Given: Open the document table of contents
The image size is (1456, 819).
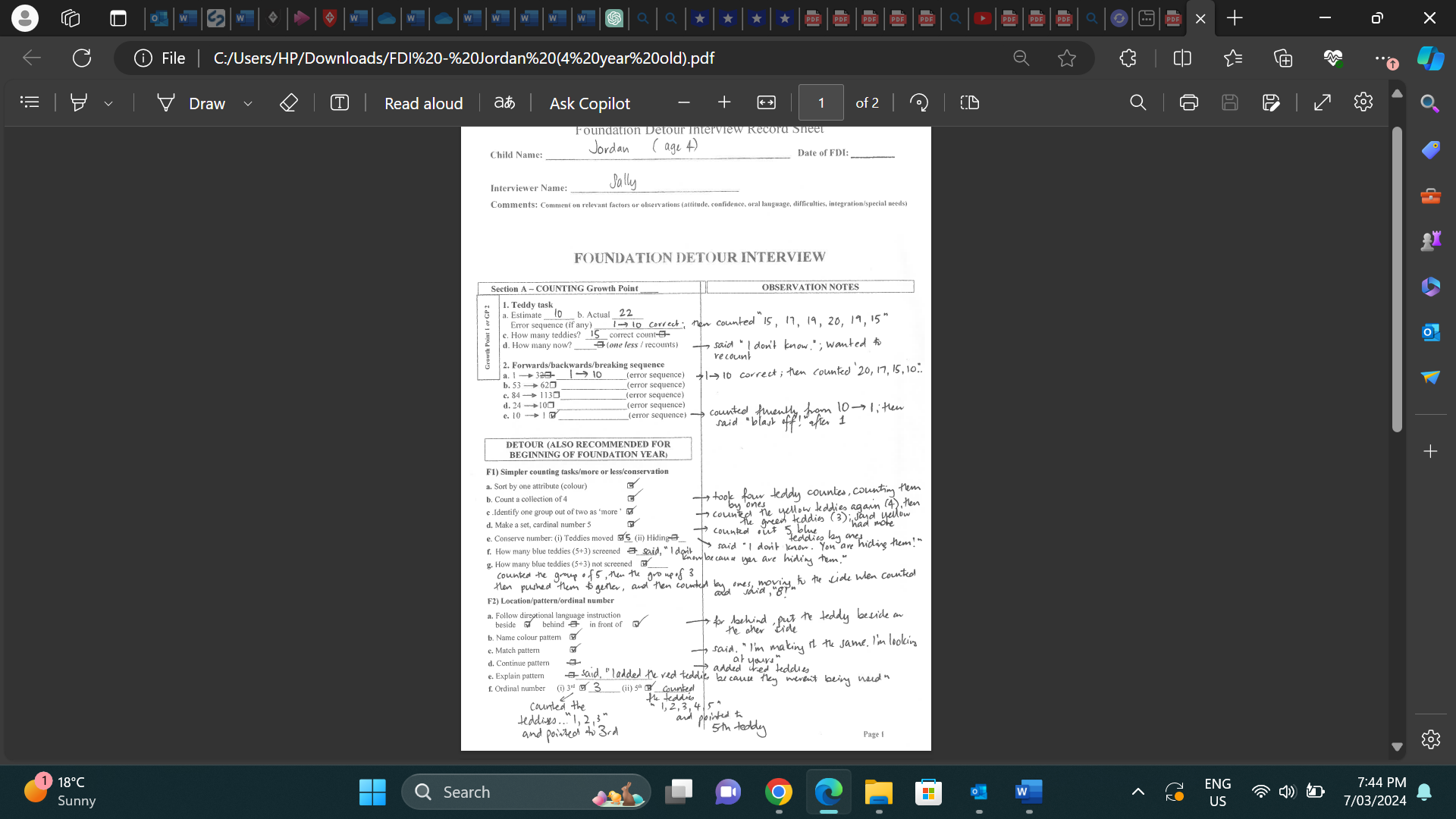Looking at the screenshot, I should 30,102.
